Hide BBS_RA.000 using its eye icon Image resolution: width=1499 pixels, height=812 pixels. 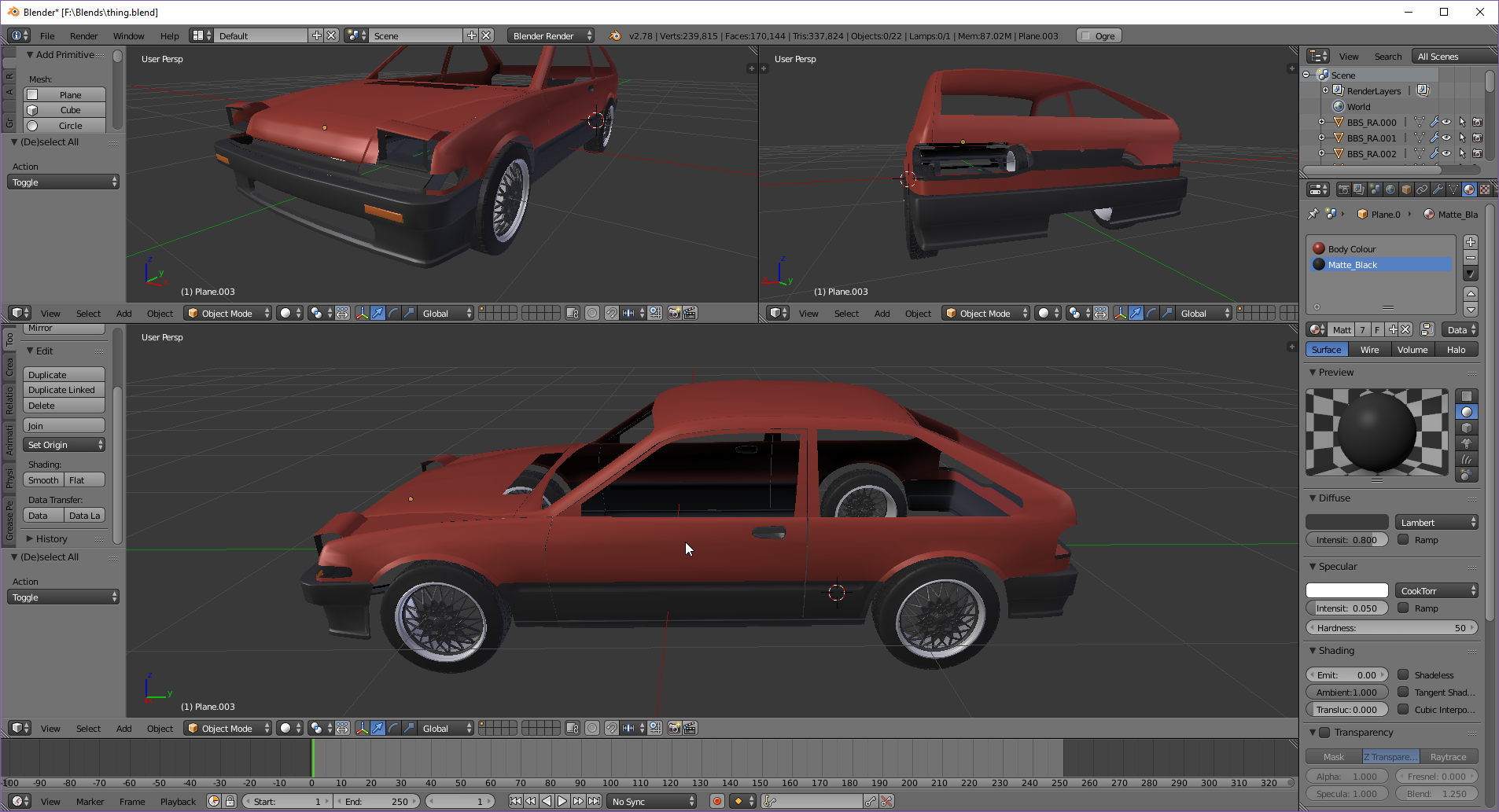coord(1446,123)
